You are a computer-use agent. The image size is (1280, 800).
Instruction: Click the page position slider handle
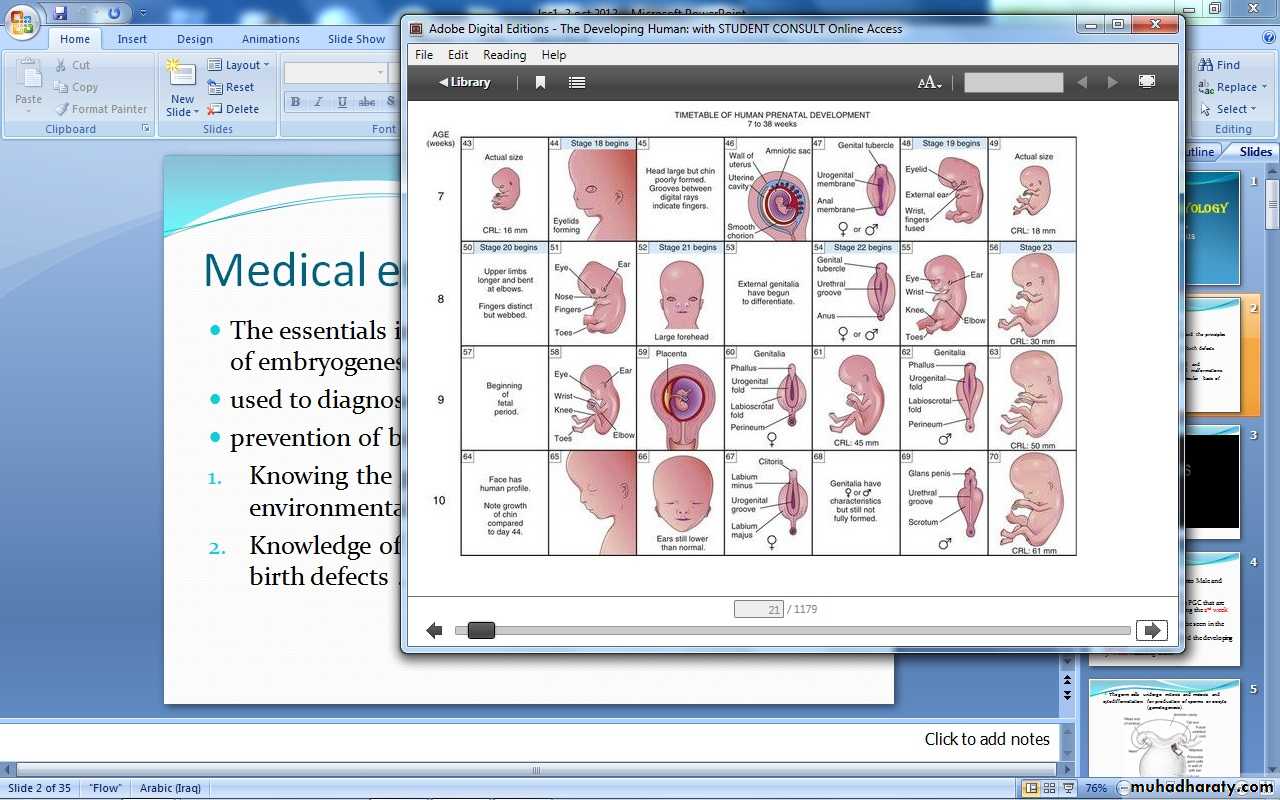click(481, 630)
